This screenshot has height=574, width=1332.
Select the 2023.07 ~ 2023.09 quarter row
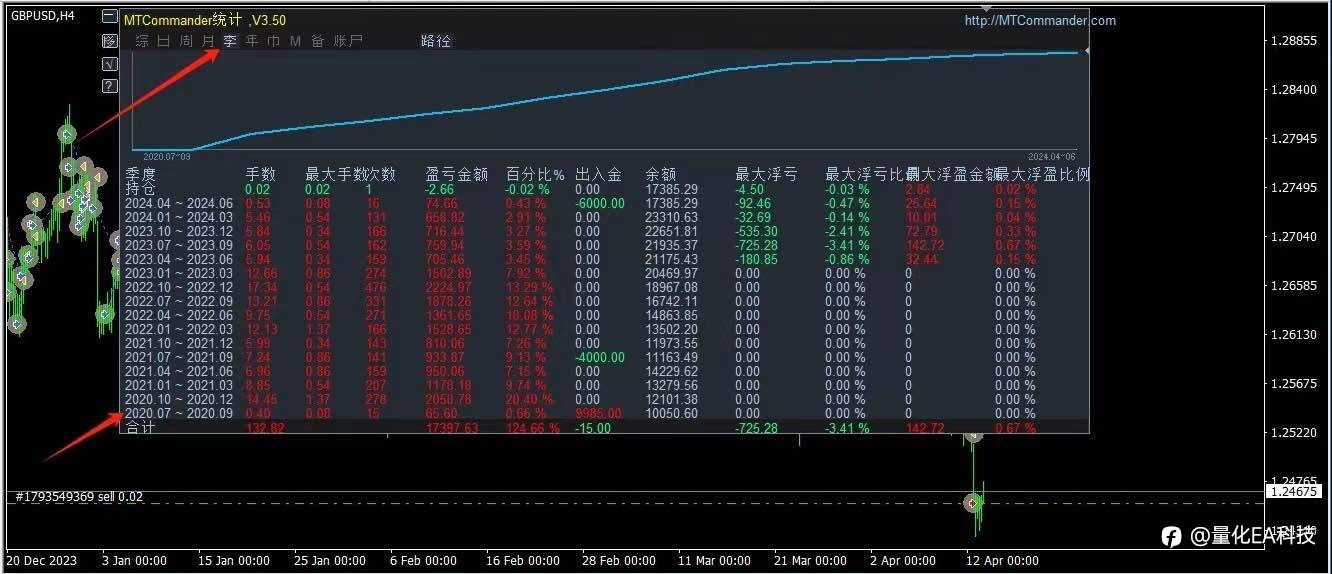pyautogui.click(x=603, y=245)
